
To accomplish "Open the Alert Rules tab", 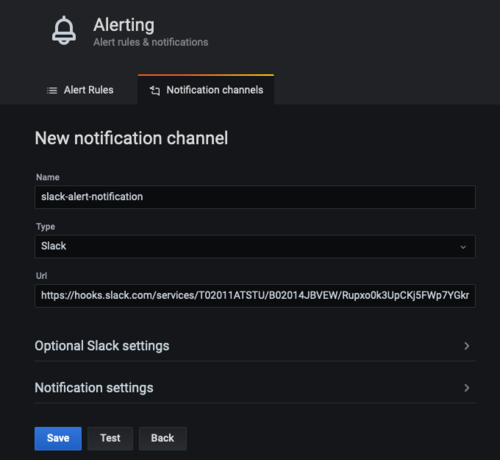I will [x=80, y=90].
